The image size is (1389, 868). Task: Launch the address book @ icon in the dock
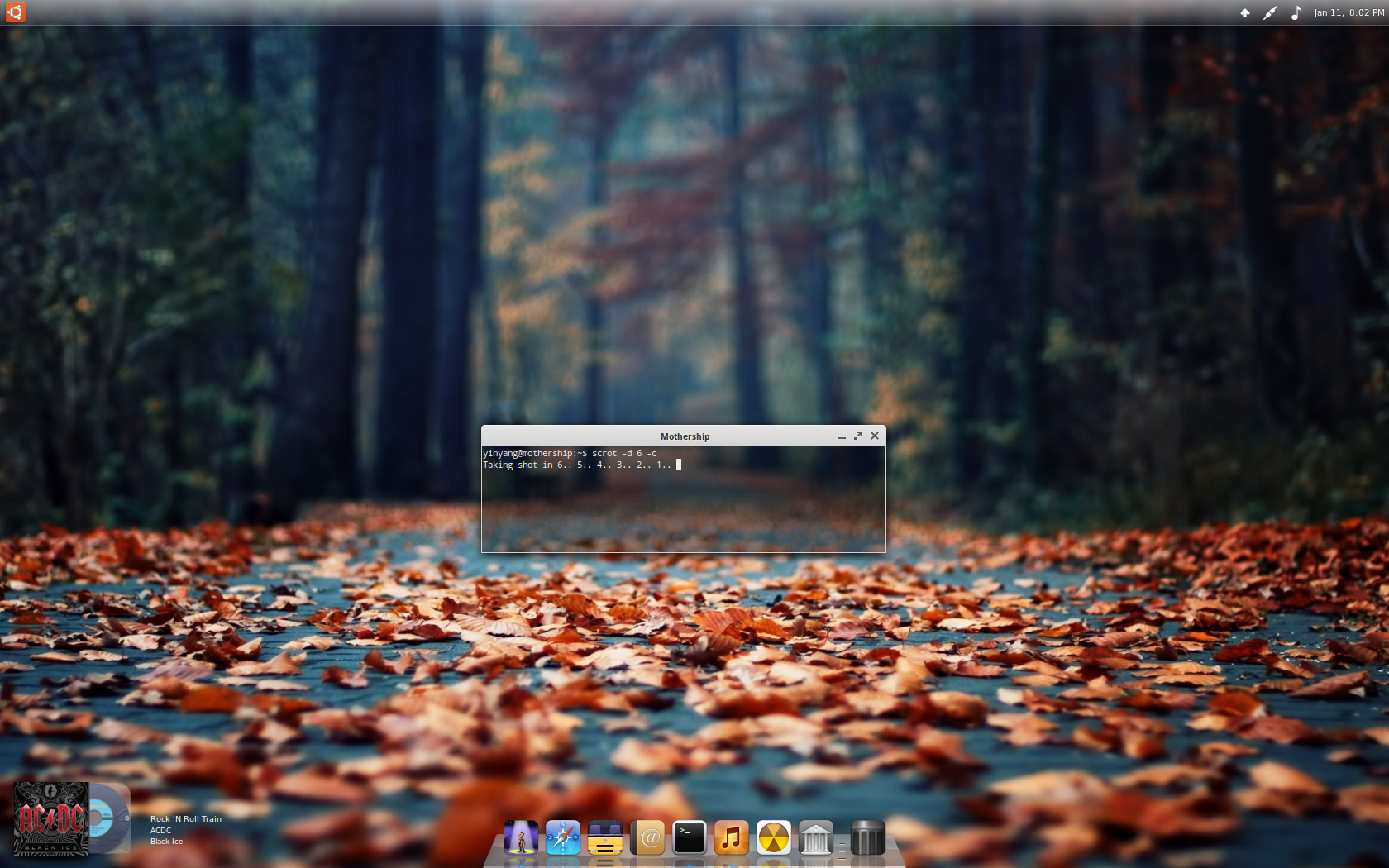point(647,837)
